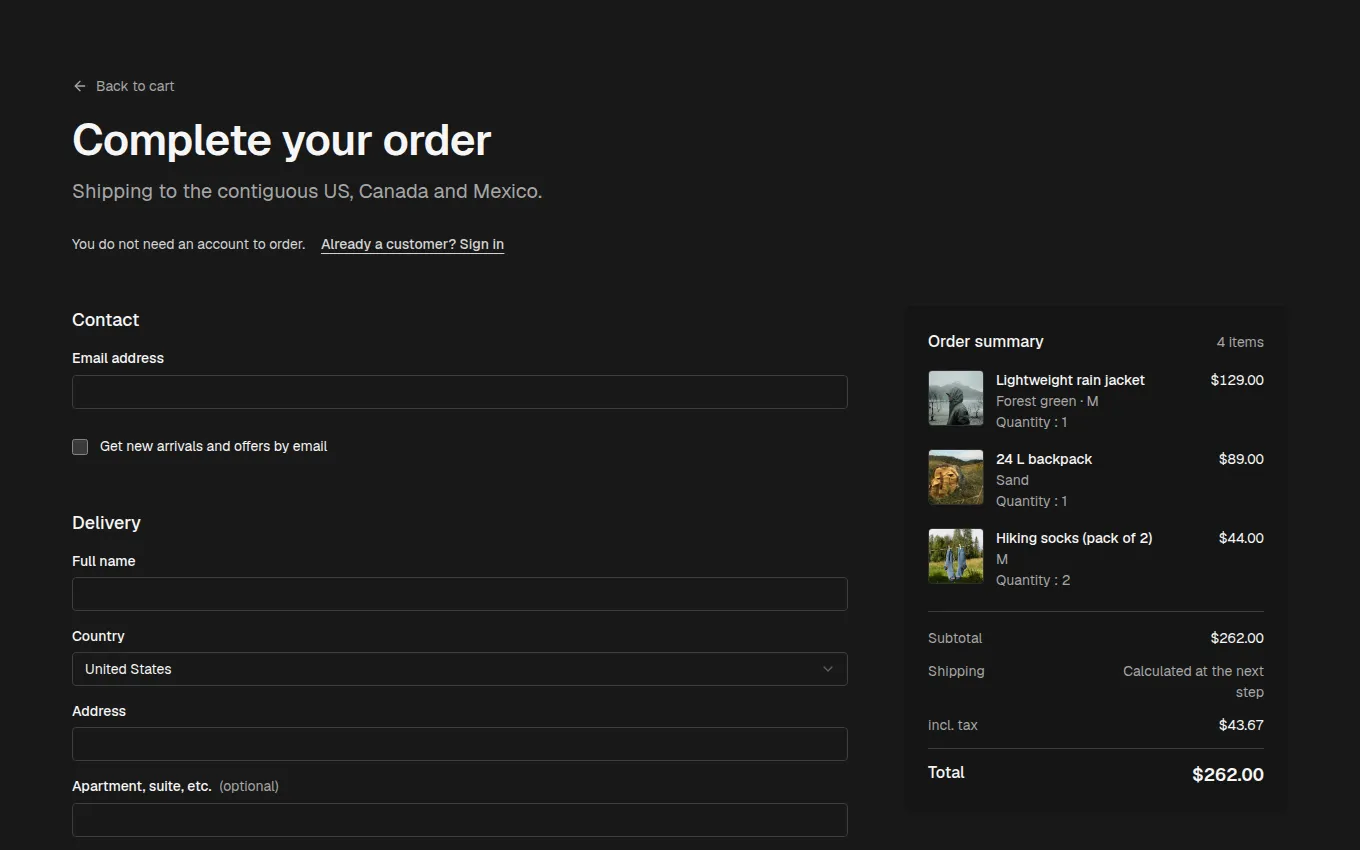Focus the Email address input field

click(460, 392)
